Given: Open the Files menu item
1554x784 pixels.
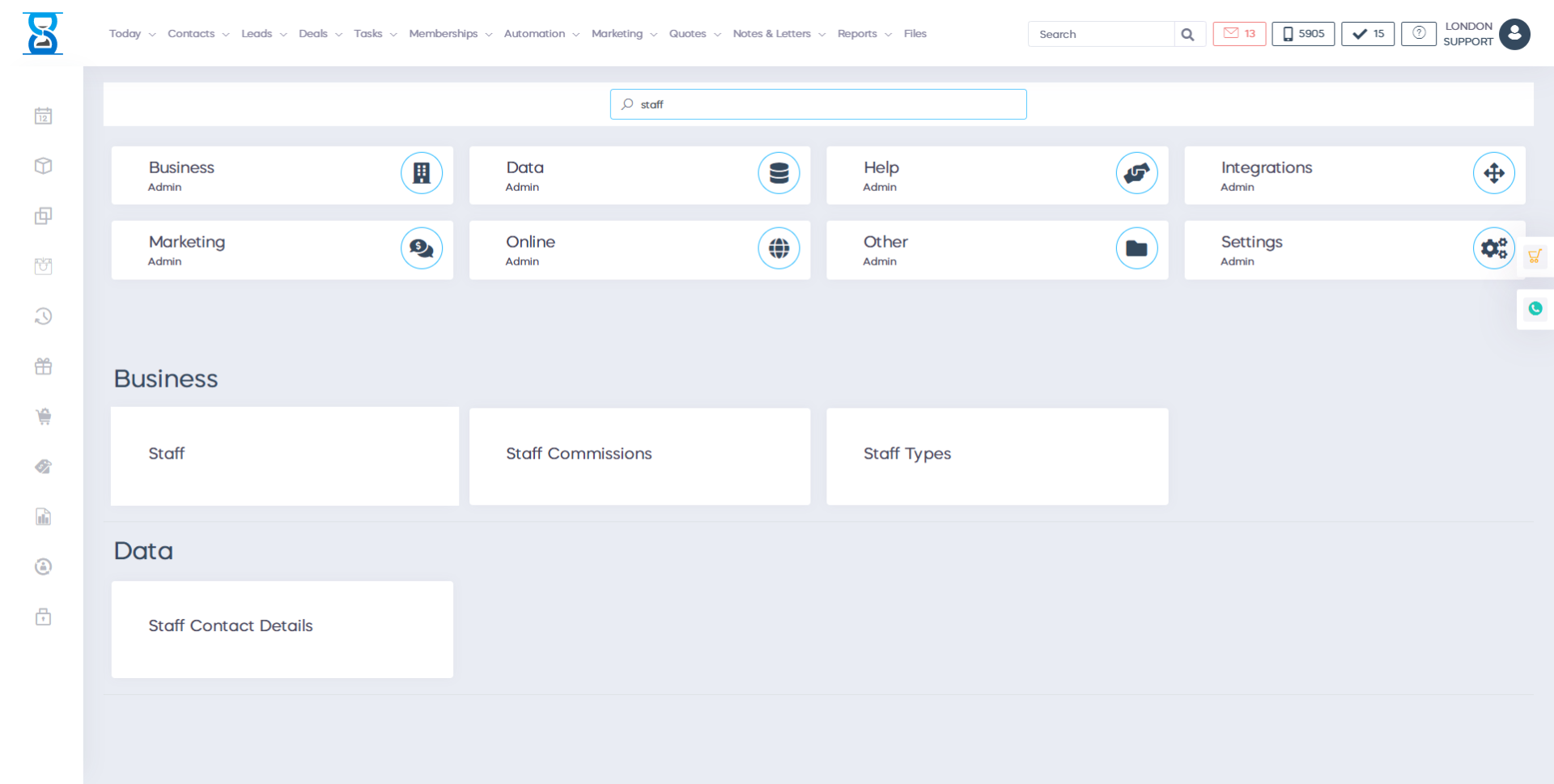Looking at the screenshot, I should (x=915, y=34).
